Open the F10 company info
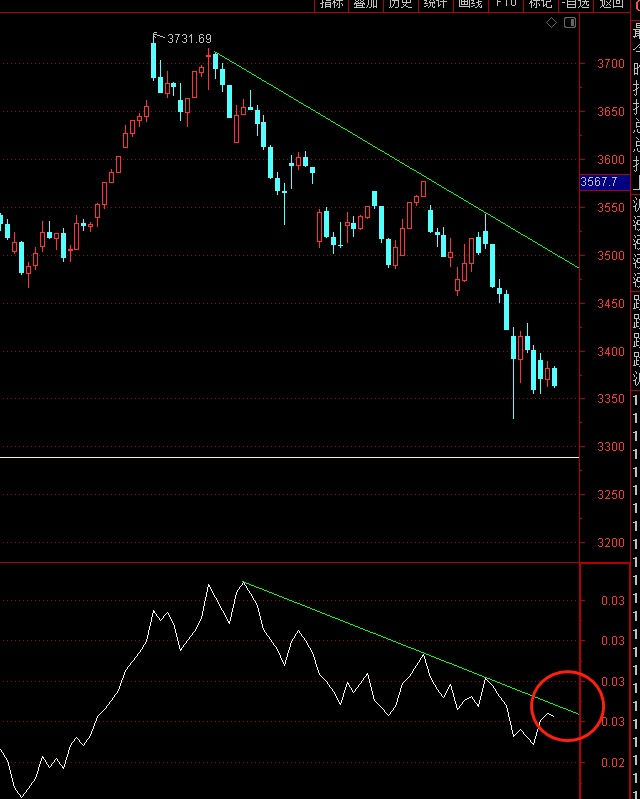 tap(506, 4)
